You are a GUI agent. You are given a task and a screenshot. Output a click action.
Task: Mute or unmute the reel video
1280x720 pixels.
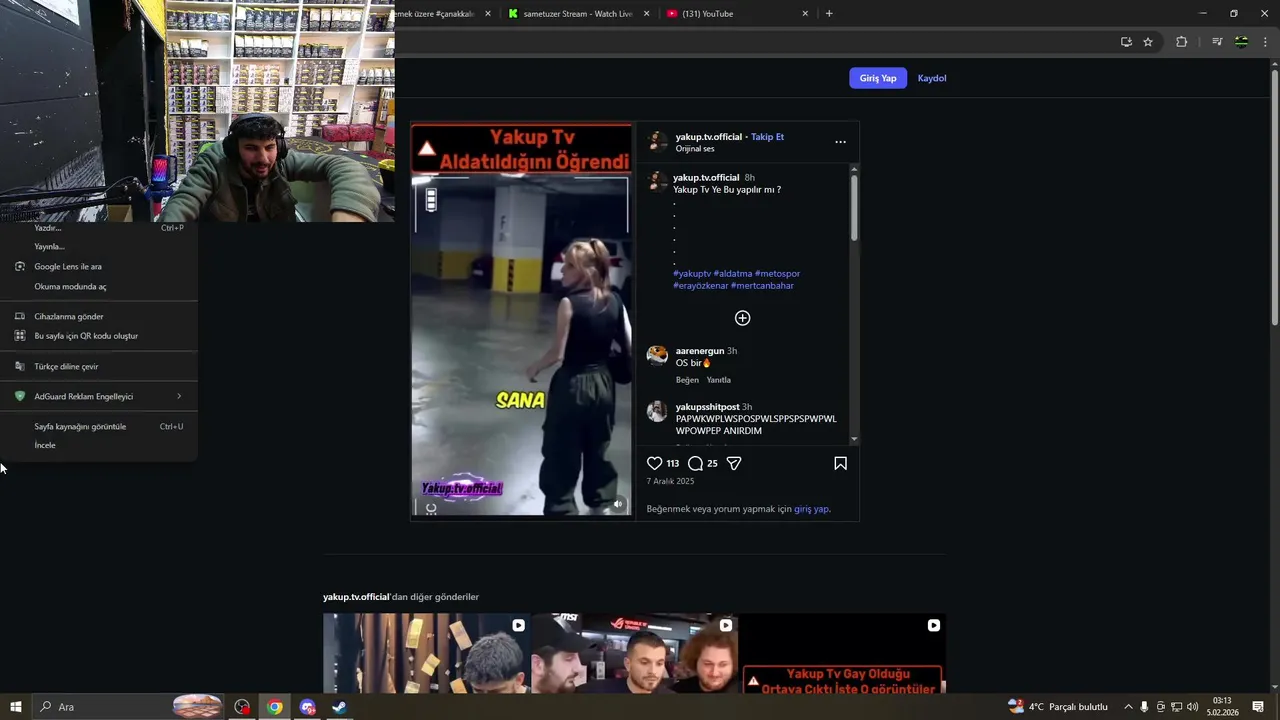click(618, 504)
